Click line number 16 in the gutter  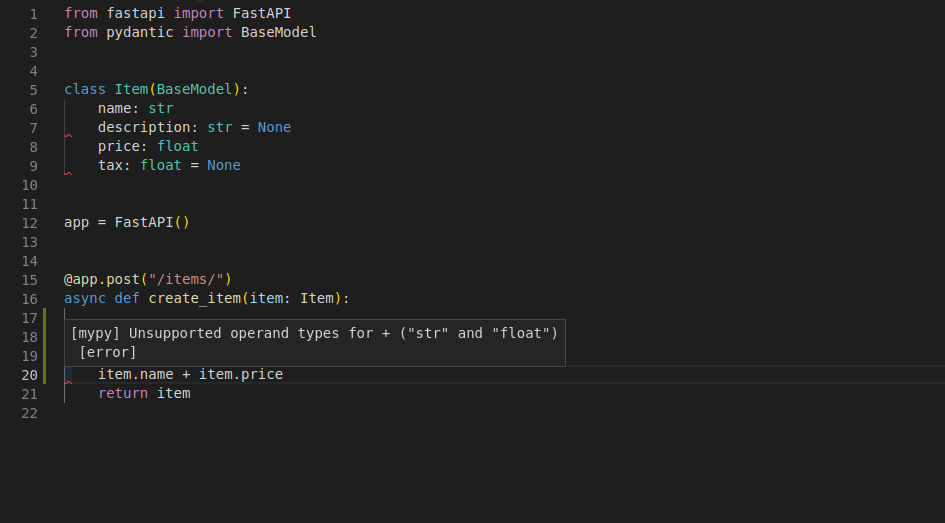pyautogui.click(x=29, y=299)
